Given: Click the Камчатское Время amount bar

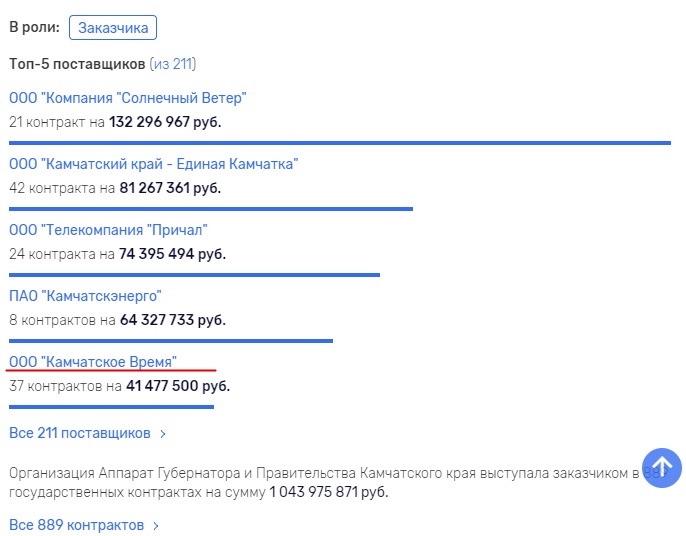Looking at the screenshot, I should coord(112,407).
